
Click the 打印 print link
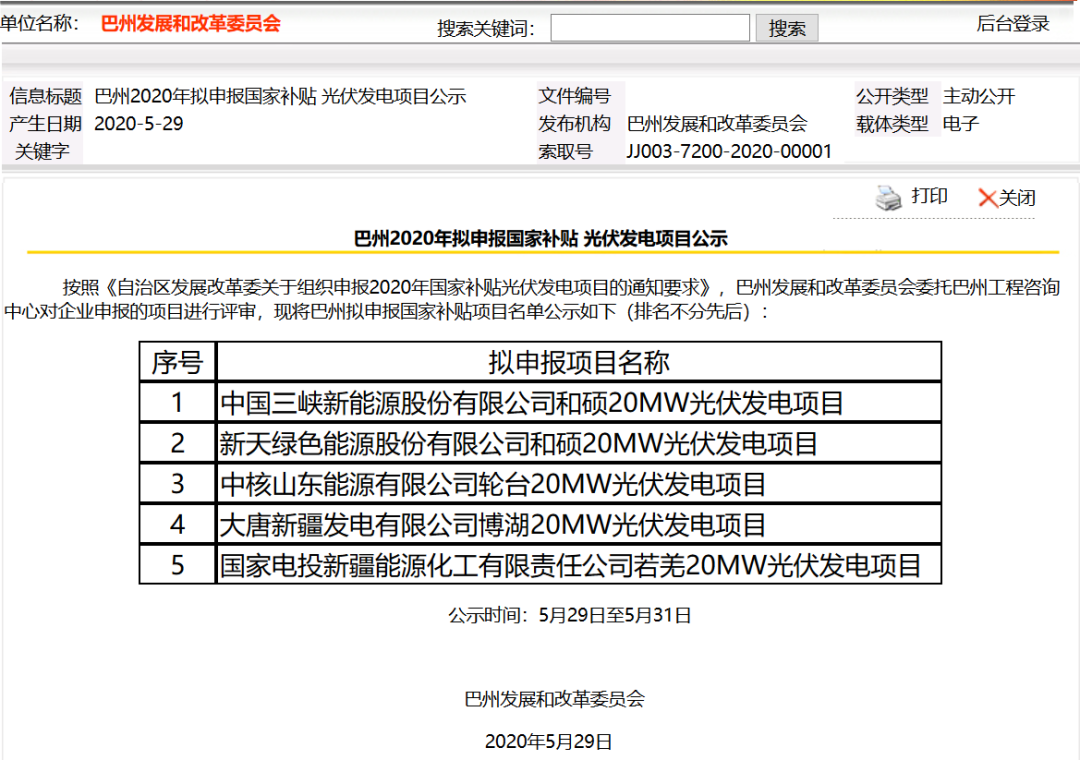point(929,196)
